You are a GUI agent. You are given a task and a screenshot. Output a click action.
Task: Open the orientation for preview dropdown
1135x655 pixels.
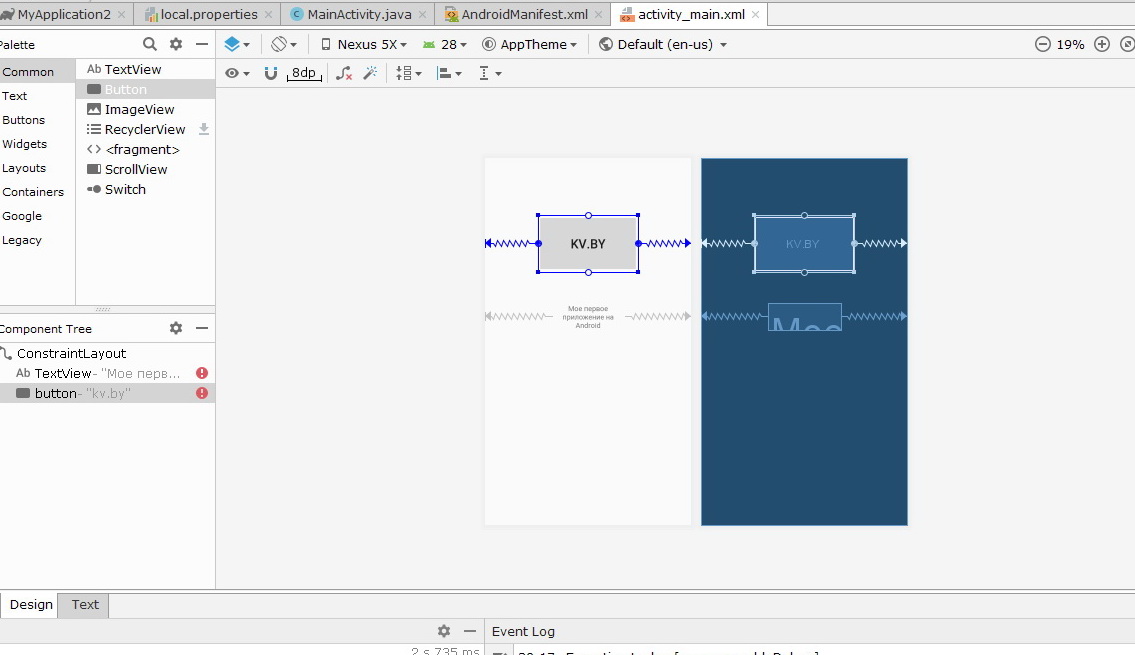pos(284,44)
